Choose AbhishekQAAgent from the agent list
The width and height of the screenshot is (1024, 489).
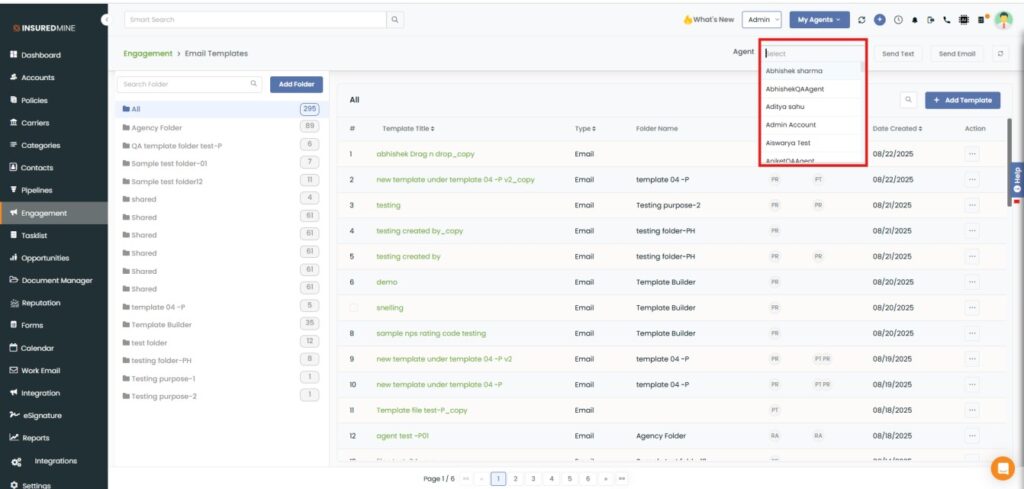click(x=810, y=89)
